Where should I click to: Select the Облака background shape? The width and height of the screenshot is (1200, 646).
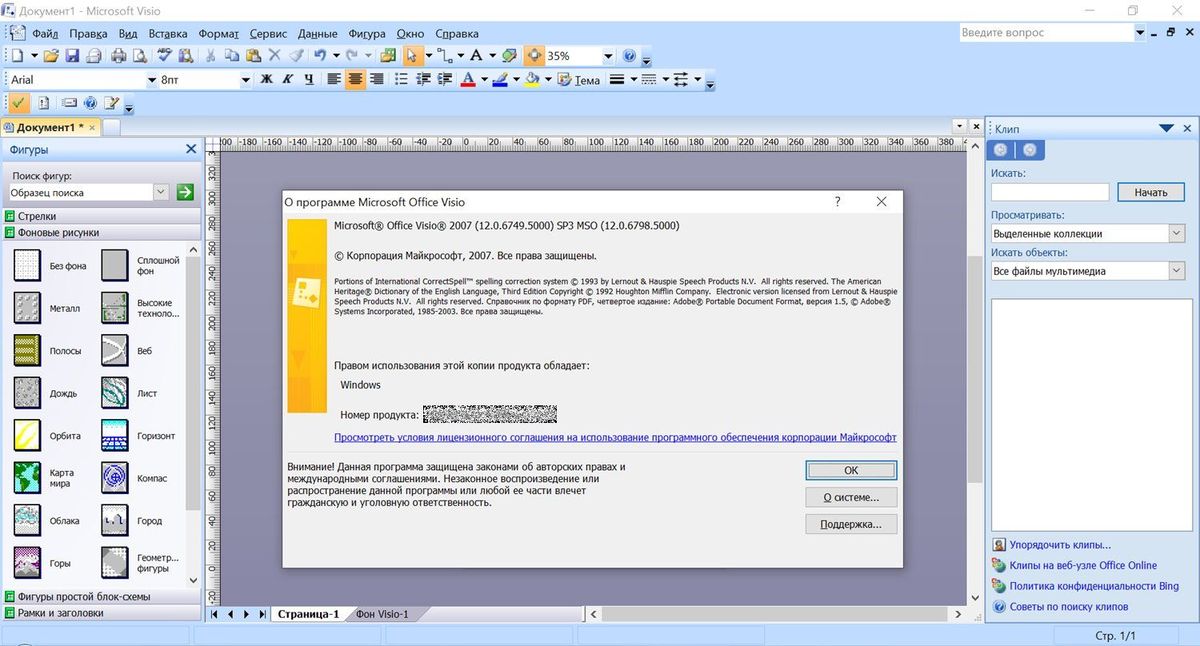27,521
